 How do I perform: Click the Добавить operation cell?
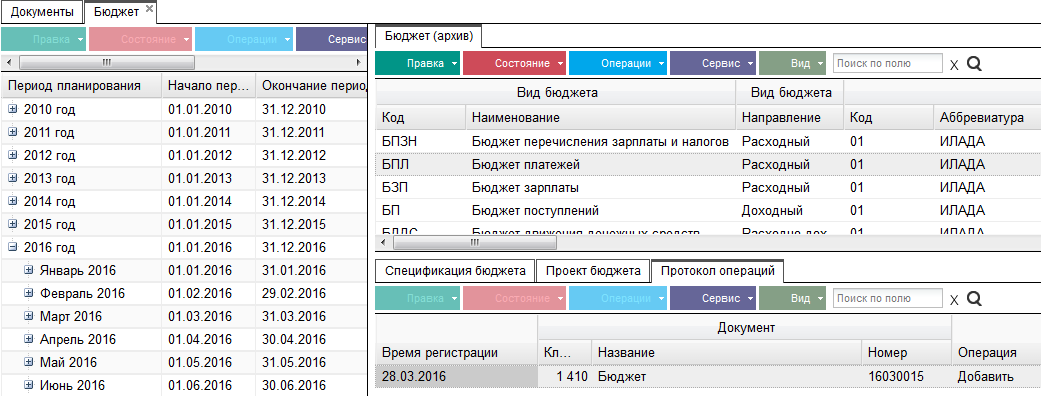[x=996, y=376]
